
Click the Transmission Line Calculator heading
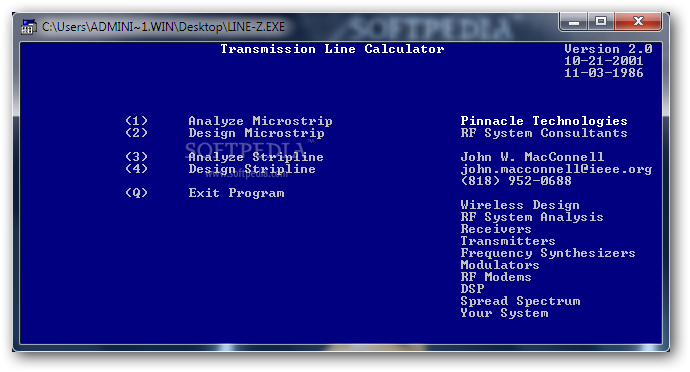point(332,49)
